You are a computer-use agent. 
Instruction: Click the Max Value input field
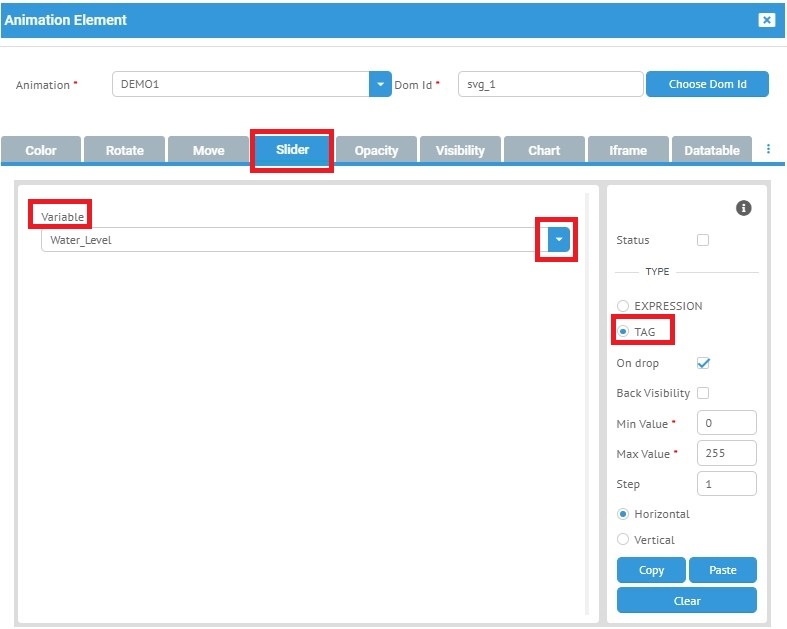click(726, 453)
